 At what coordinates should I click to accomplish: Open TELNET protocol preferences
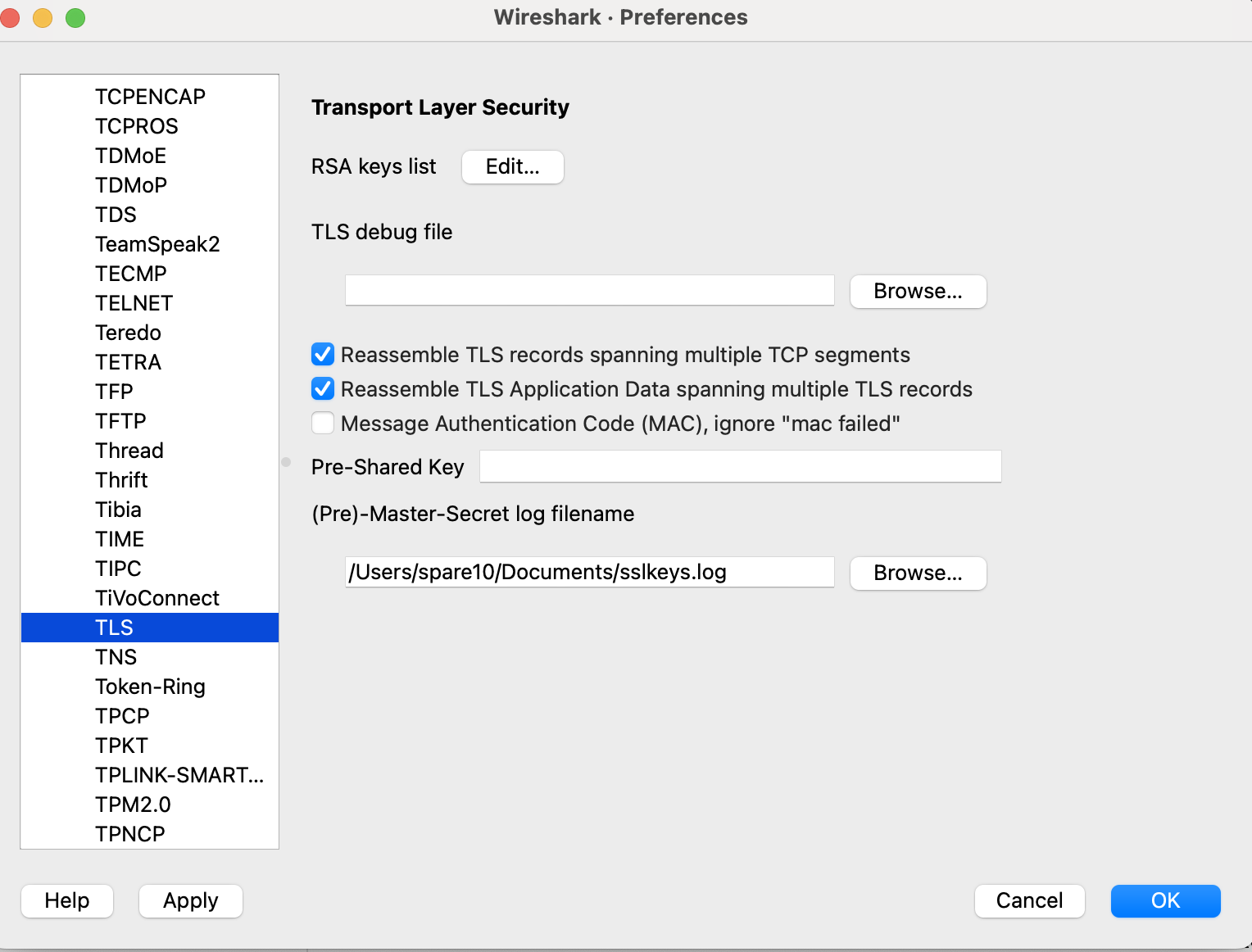[150, 303]
